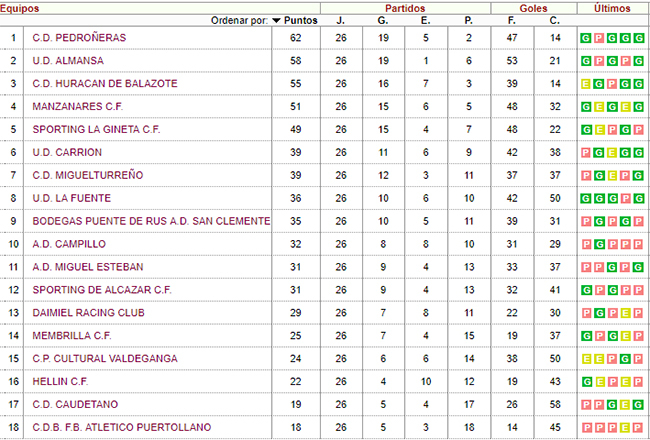Sort teams by G. wins column
The width and height of the screenshot is (650, 440).
[383, 21]
